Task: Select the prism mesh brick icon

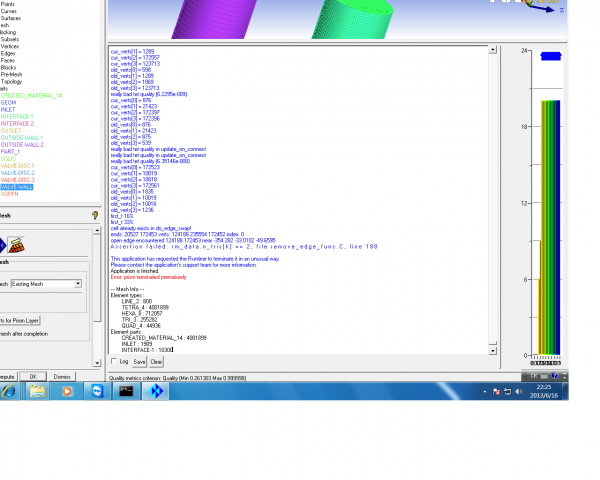Action: pyautogui.click(x=16, y=245)
